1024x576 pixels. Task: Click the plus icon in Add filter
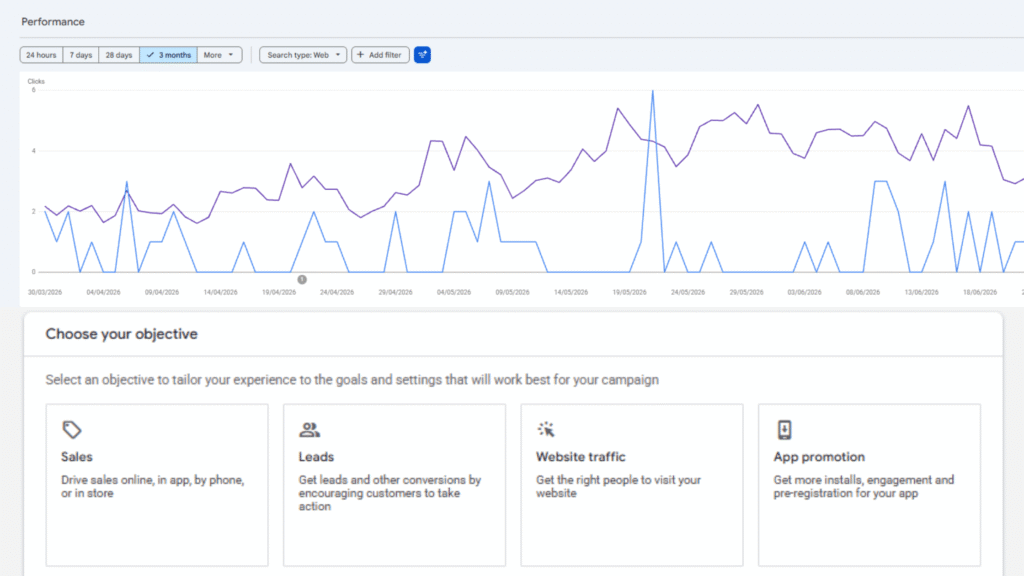pyautogui.click(x=360, y=55)
